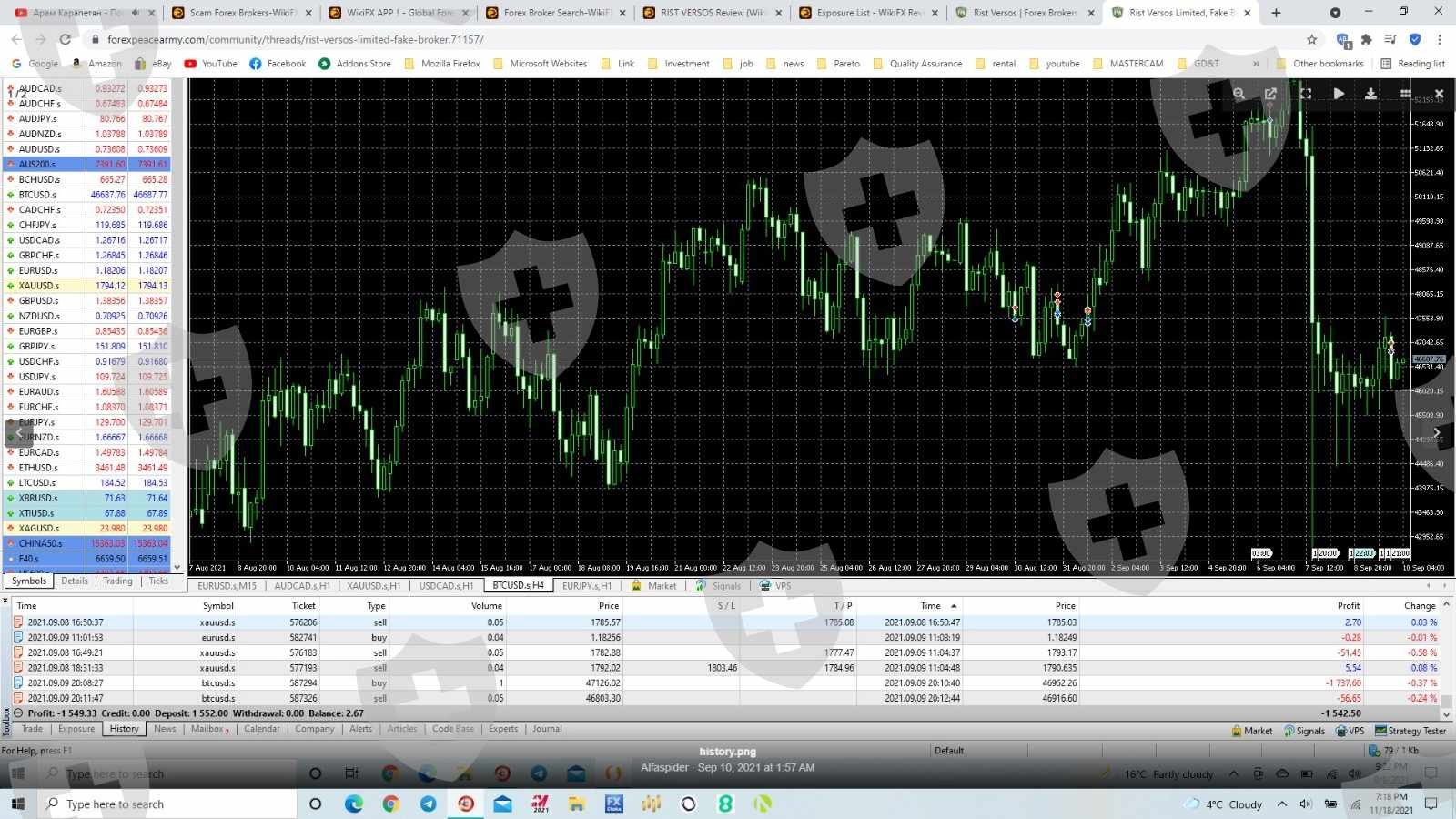This screenshot has width=1456, height=819.
Task: Open the Mozilla Firefox bookmark
Action: 441,64
